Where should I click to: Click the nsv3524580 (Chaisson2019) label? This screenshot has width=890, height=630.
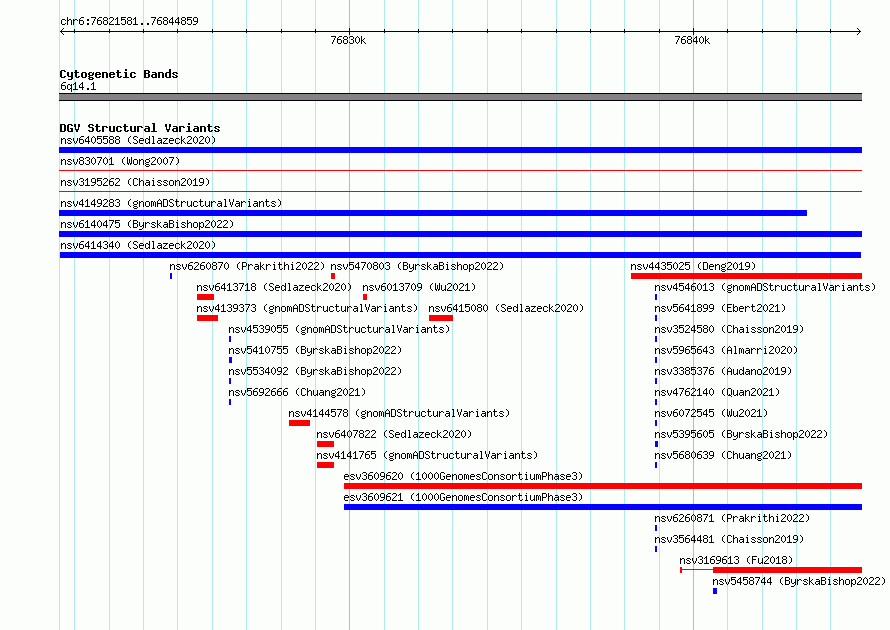729,329
